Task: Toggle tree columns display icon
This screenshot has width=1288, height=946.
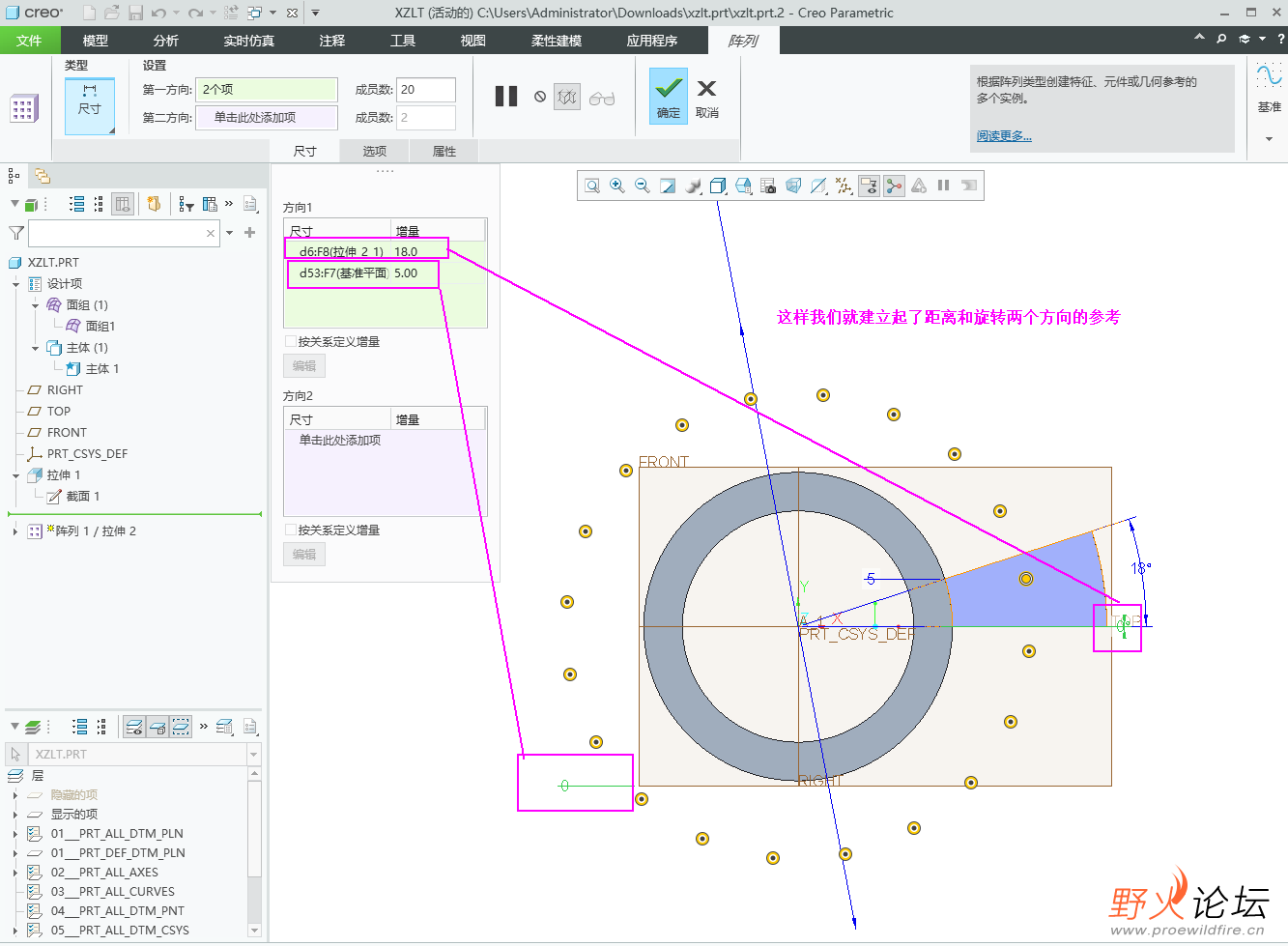Action: tap(123, 204)
